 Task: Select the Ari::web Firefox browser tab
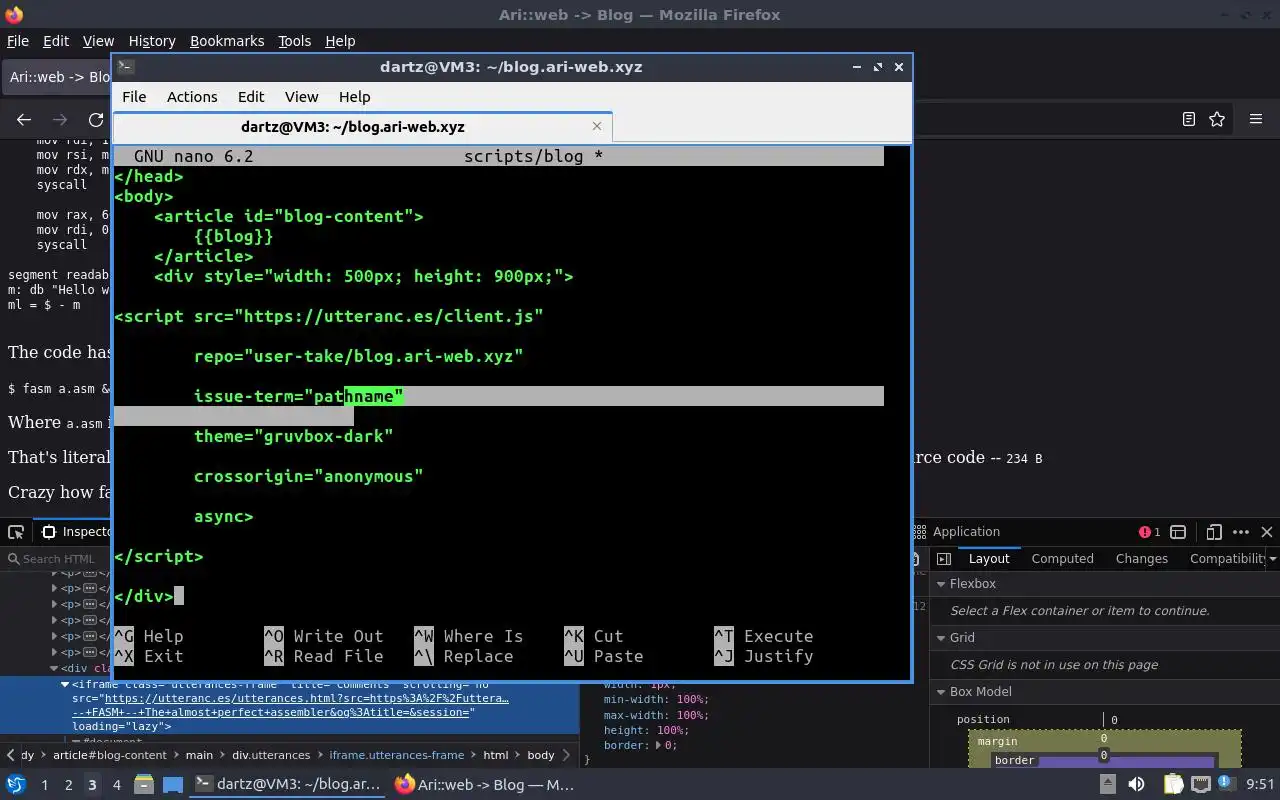58,77
